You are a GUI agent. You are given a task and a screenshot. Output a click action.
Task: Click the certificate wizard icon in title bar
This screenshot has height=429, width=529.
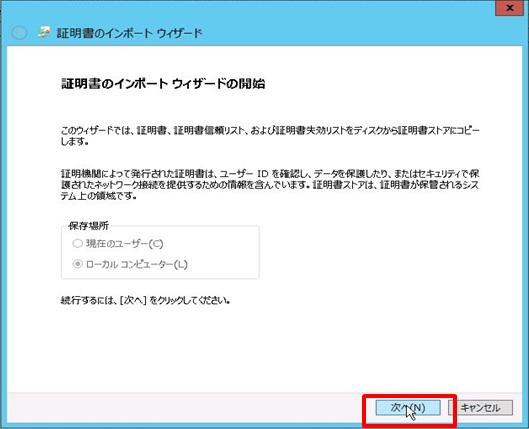[x=44, y=33]
